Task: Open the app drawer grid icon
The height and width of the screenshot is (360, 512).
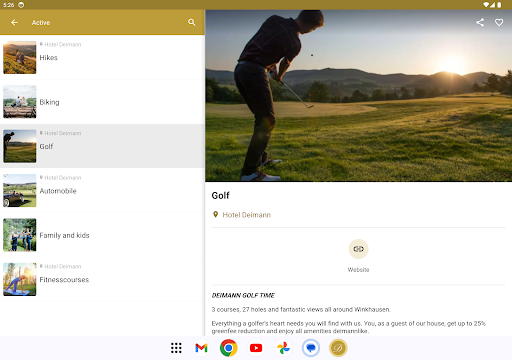Action: pos(176,348)
